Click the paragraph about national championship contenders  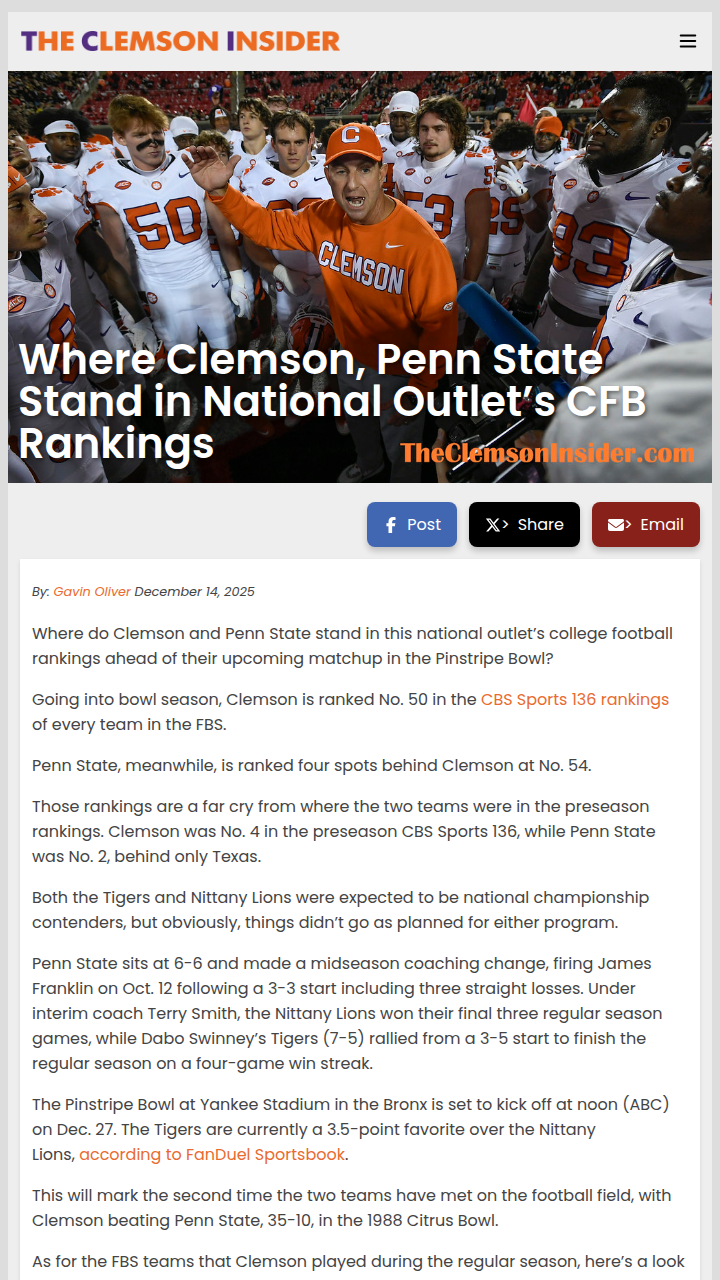pyautogui.click(x=340, y=909)
